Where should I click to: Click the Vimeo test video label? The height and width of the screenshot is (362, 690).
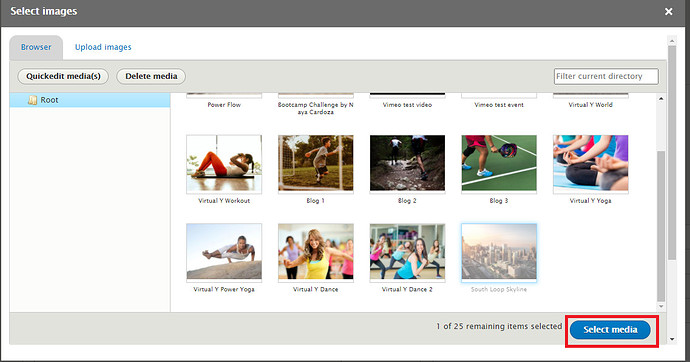(x=407, y=105)
